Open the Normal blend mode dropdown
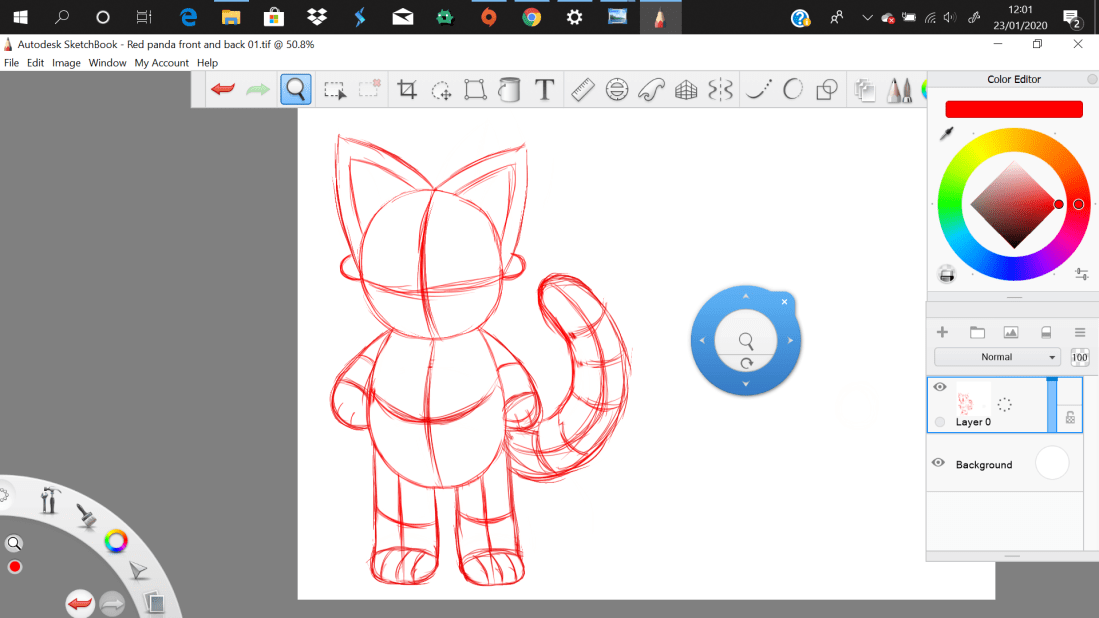Viewport: 1099px width, 618px height. point(997,357)
